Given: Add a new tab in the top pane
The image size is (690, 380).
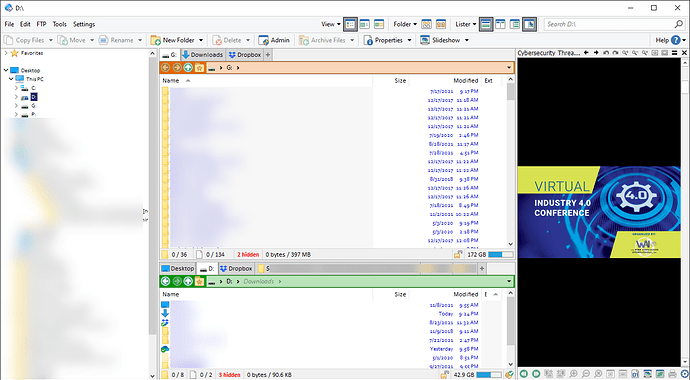Looking at the screenshot, I should point(268,55).
